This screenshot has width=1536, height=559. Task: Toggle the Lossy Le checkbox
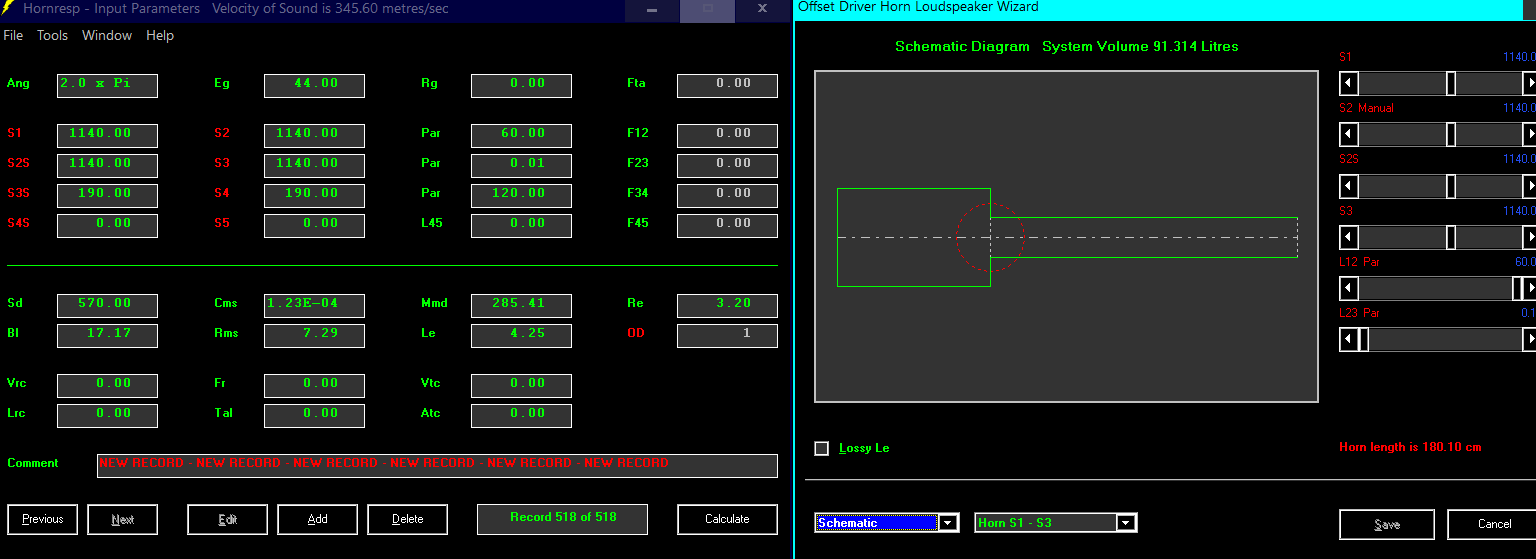pos(822,448)
